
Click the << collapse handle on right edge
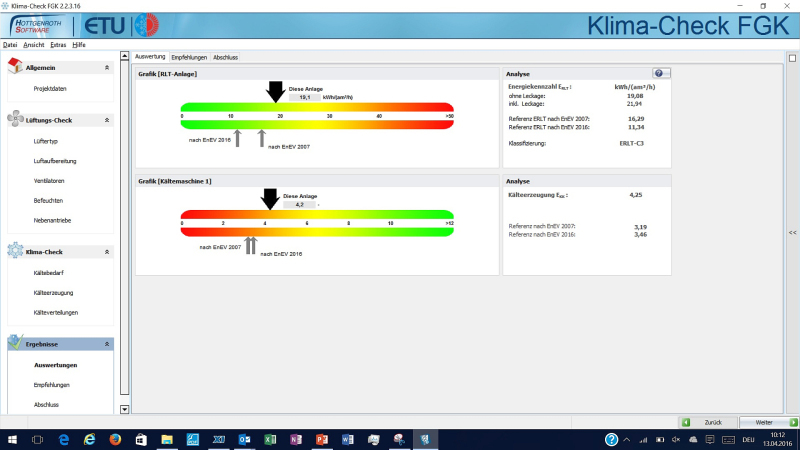pos(792,233)
